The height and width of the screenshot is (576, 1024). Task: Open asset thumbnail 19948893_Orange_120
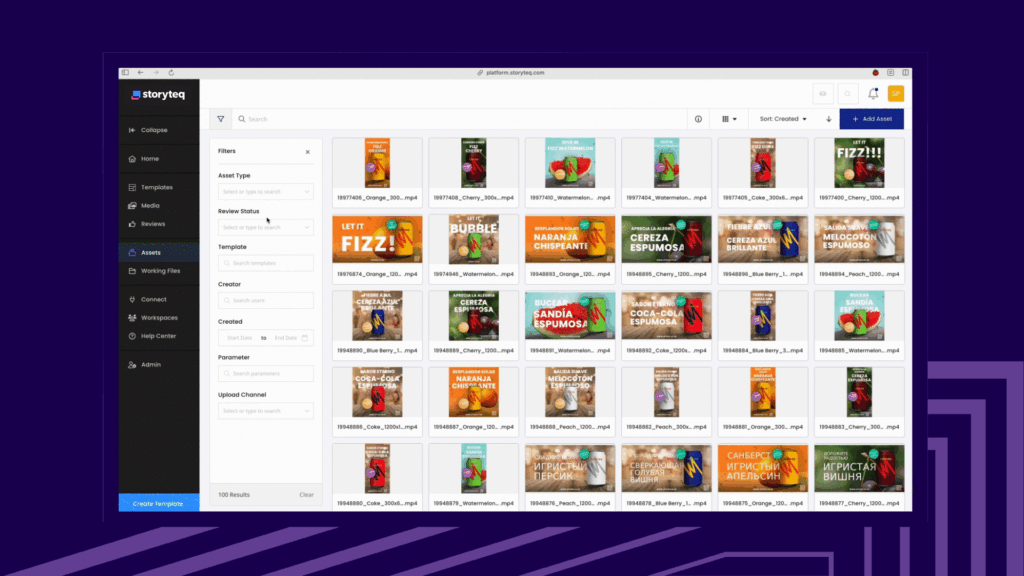click(570, 240)
